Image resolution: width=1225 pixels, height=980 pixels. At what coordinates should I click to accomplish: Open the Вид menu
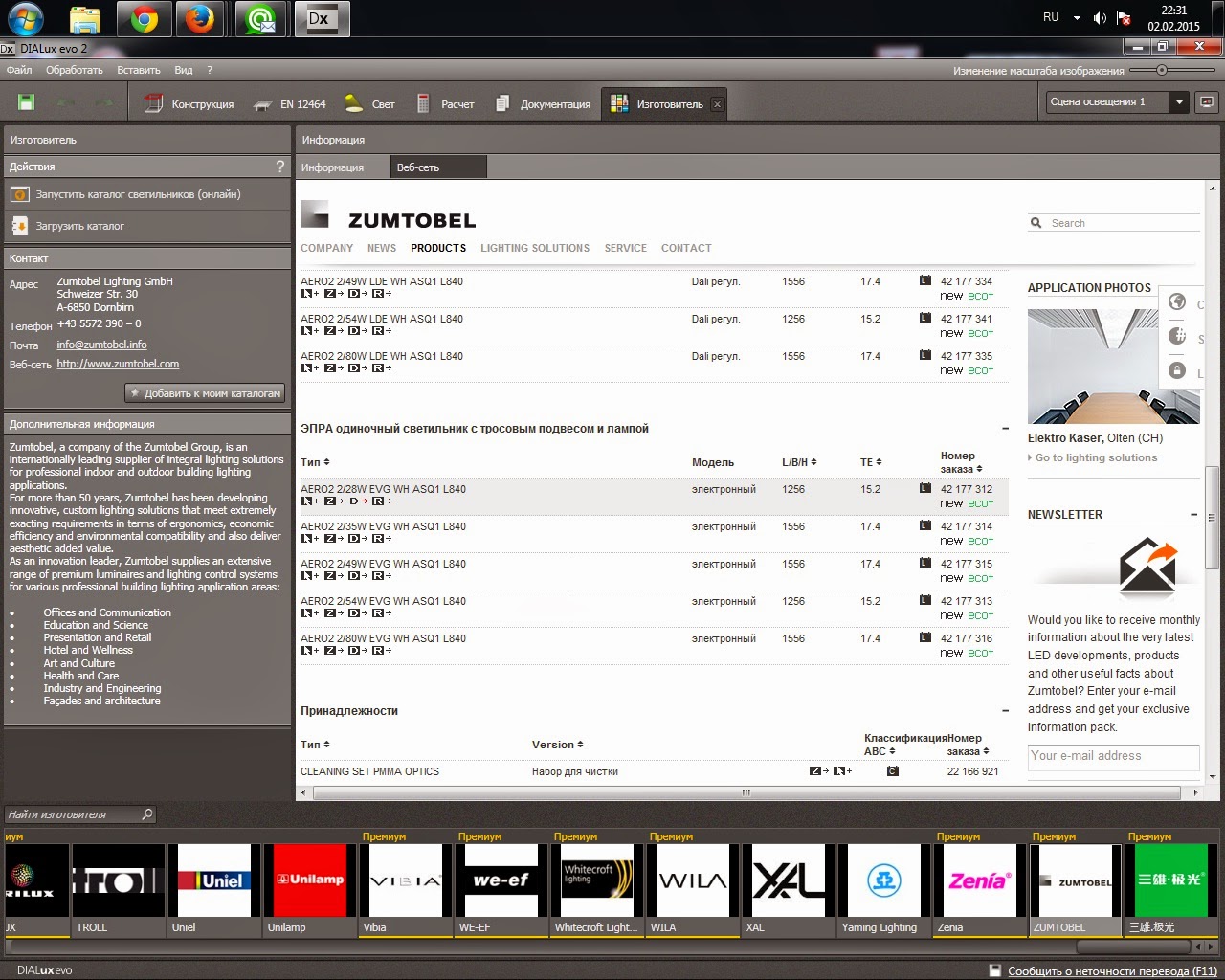184,70
